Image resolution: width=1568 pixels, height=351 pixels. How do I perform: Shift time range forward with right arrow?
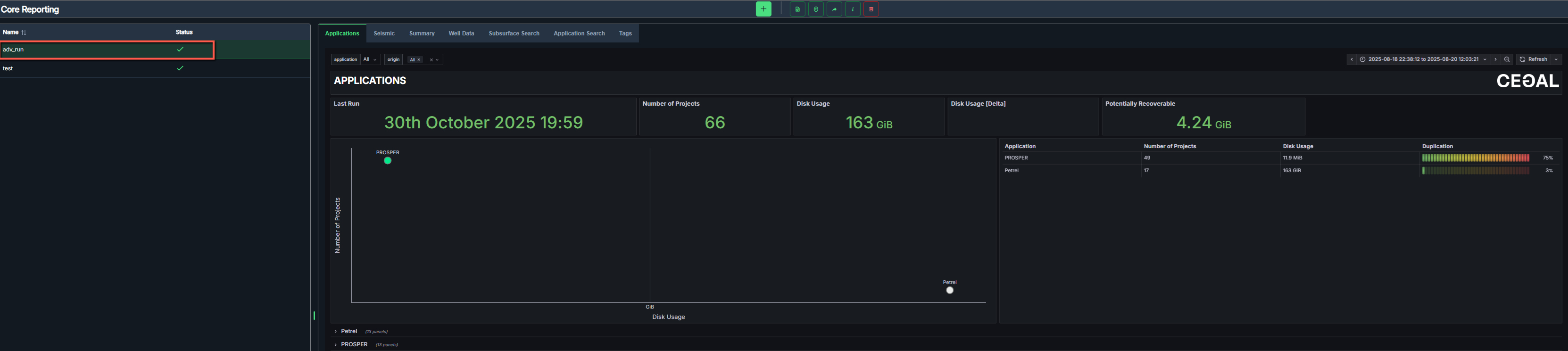point(1495,60)
